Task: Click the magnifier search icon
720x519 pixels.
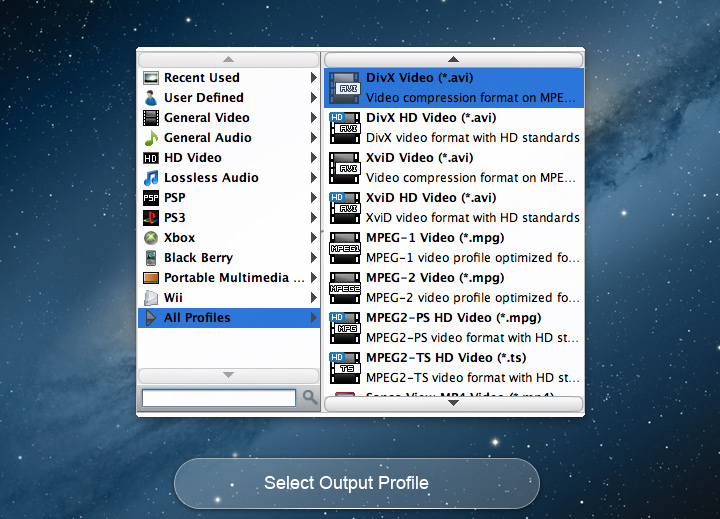Action: [310, 397]
